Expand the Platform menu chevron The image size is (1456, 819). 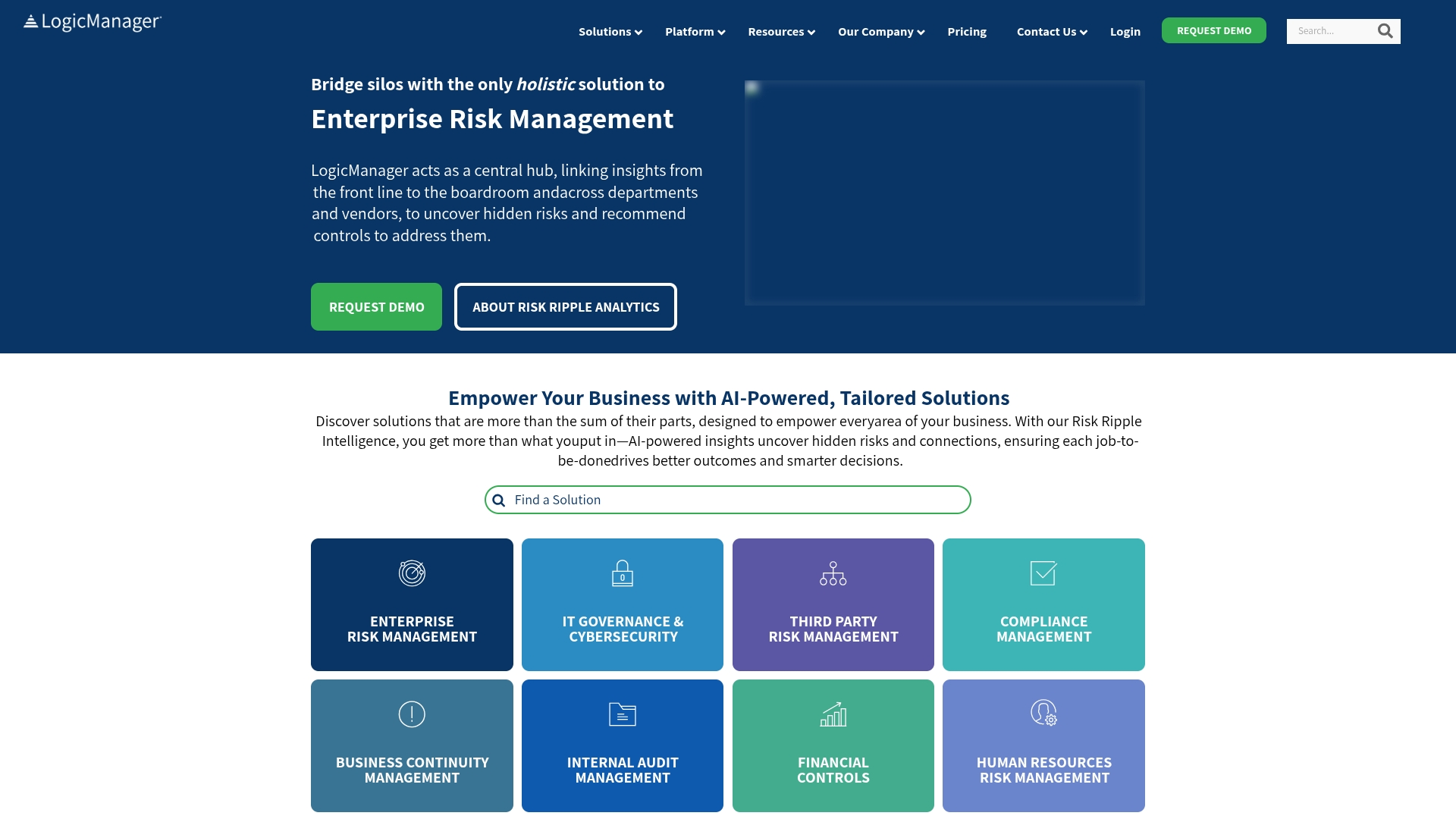tap(721, 33)
